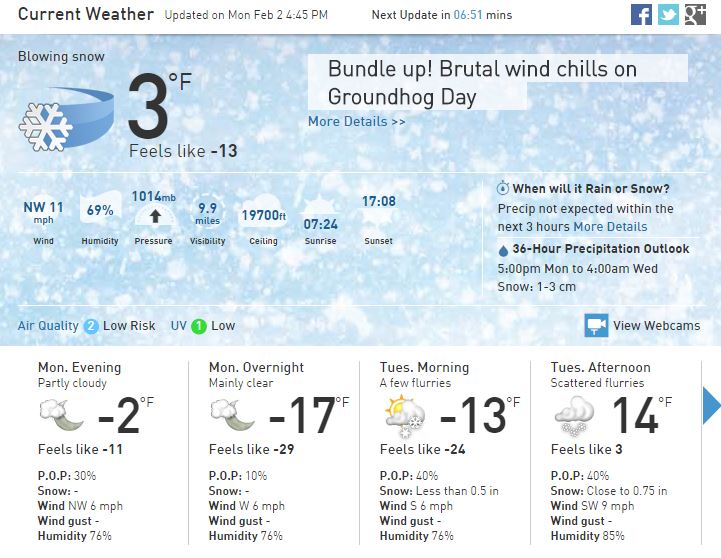Open Google Plus share icon
Screen dimensions: 721x558
point(695,15)
